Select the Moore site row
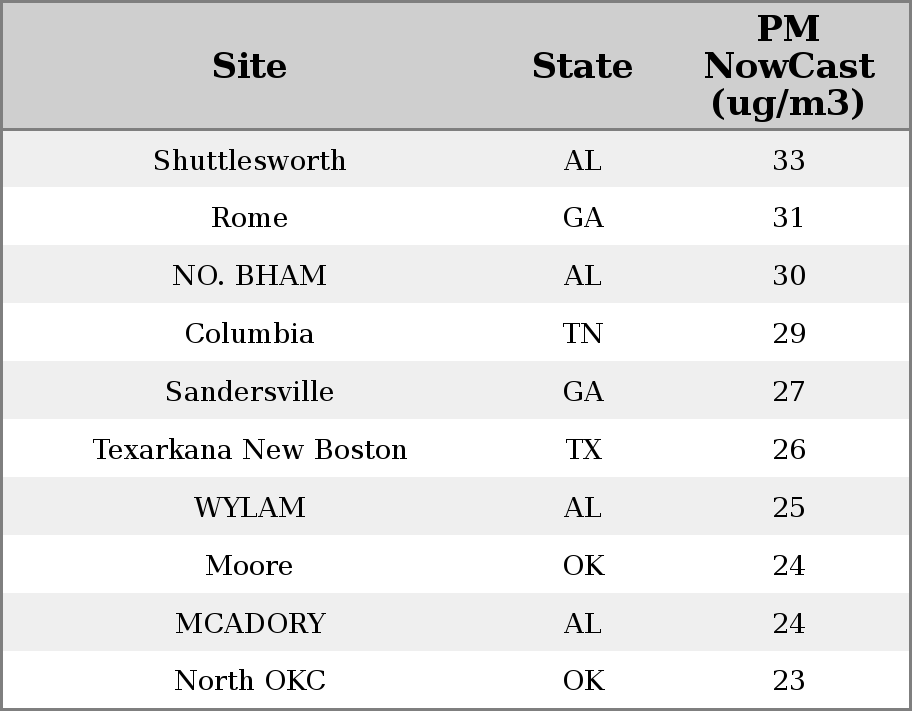 coord(249,566)
